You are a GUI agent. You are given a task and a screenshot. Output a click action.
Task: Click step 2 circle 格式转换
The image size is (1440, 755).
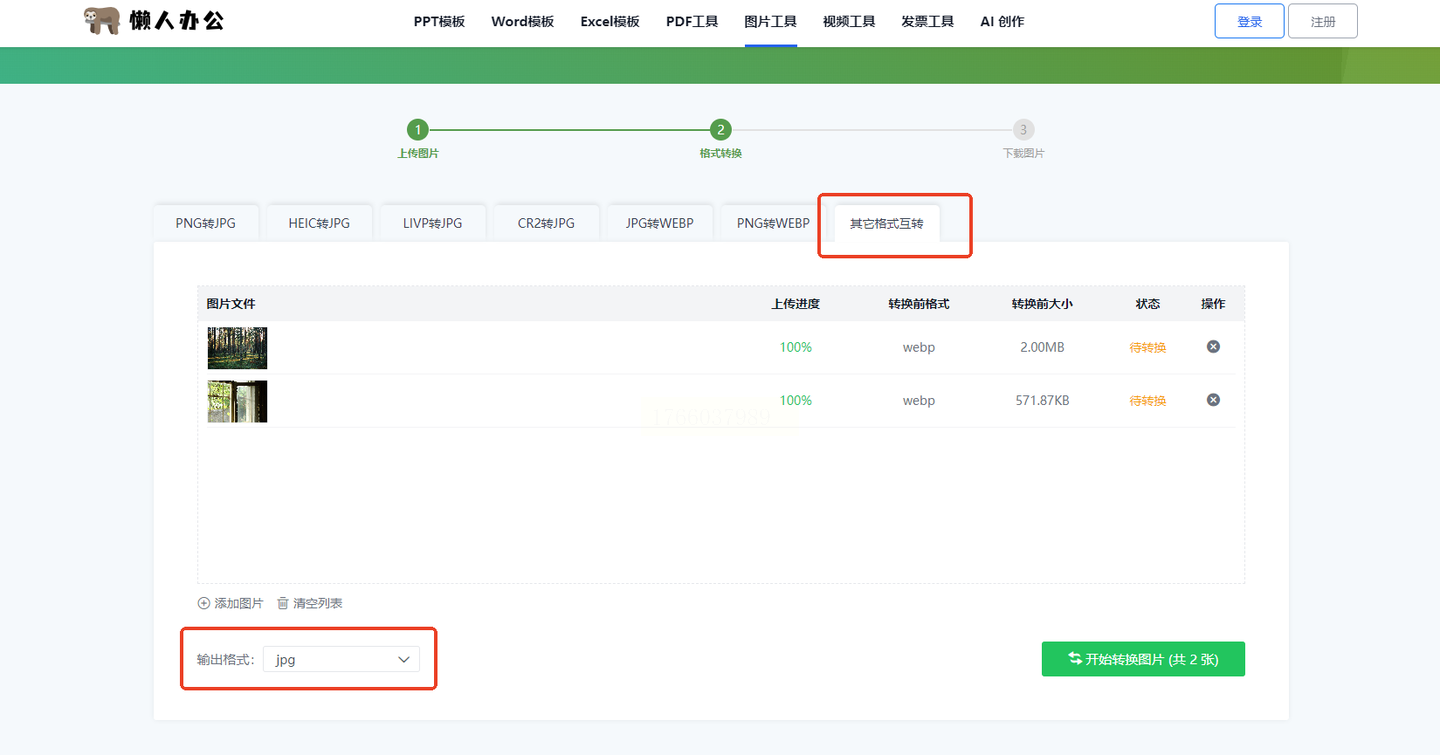[720, 130]
